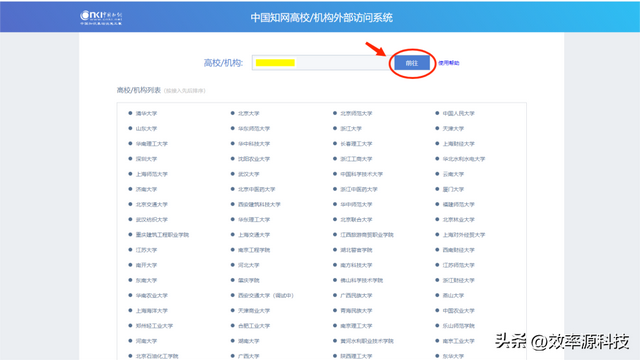640x360 pixels.
Task: Choose 佛山科学技术学院
Action: tap(362, 280)
